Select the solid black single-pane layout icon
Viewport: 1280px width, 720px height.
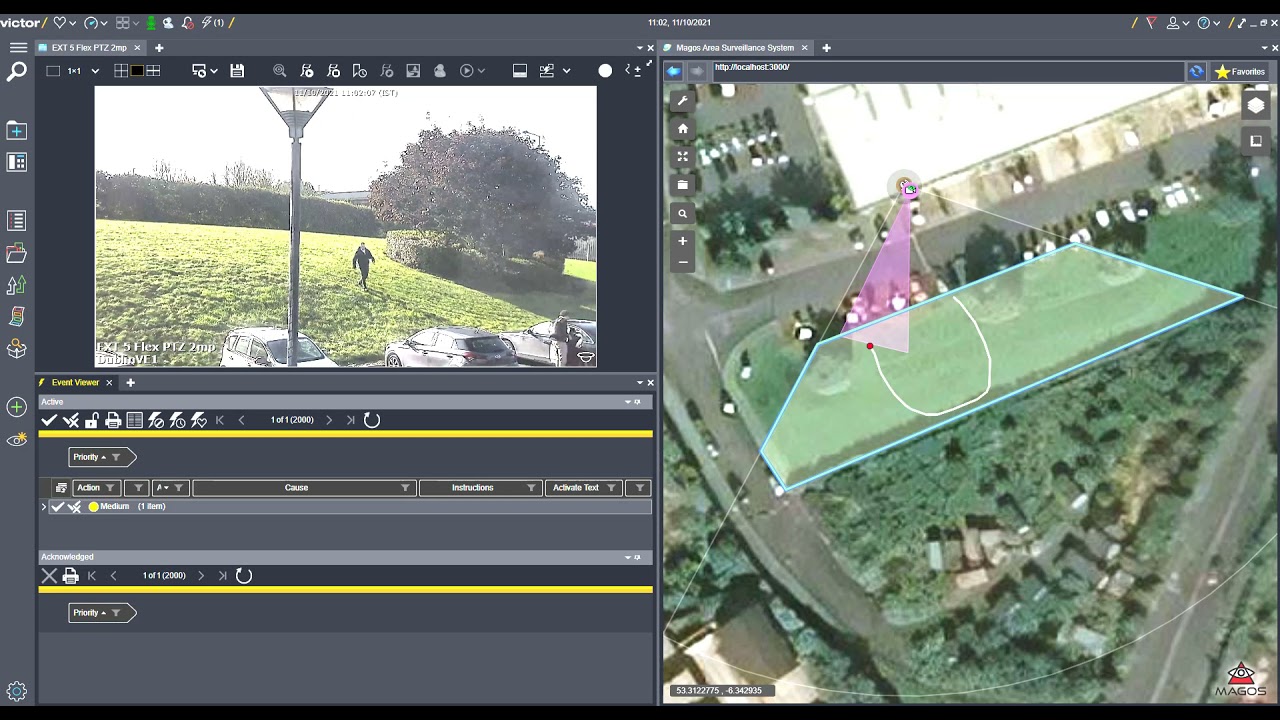point(137,71)
